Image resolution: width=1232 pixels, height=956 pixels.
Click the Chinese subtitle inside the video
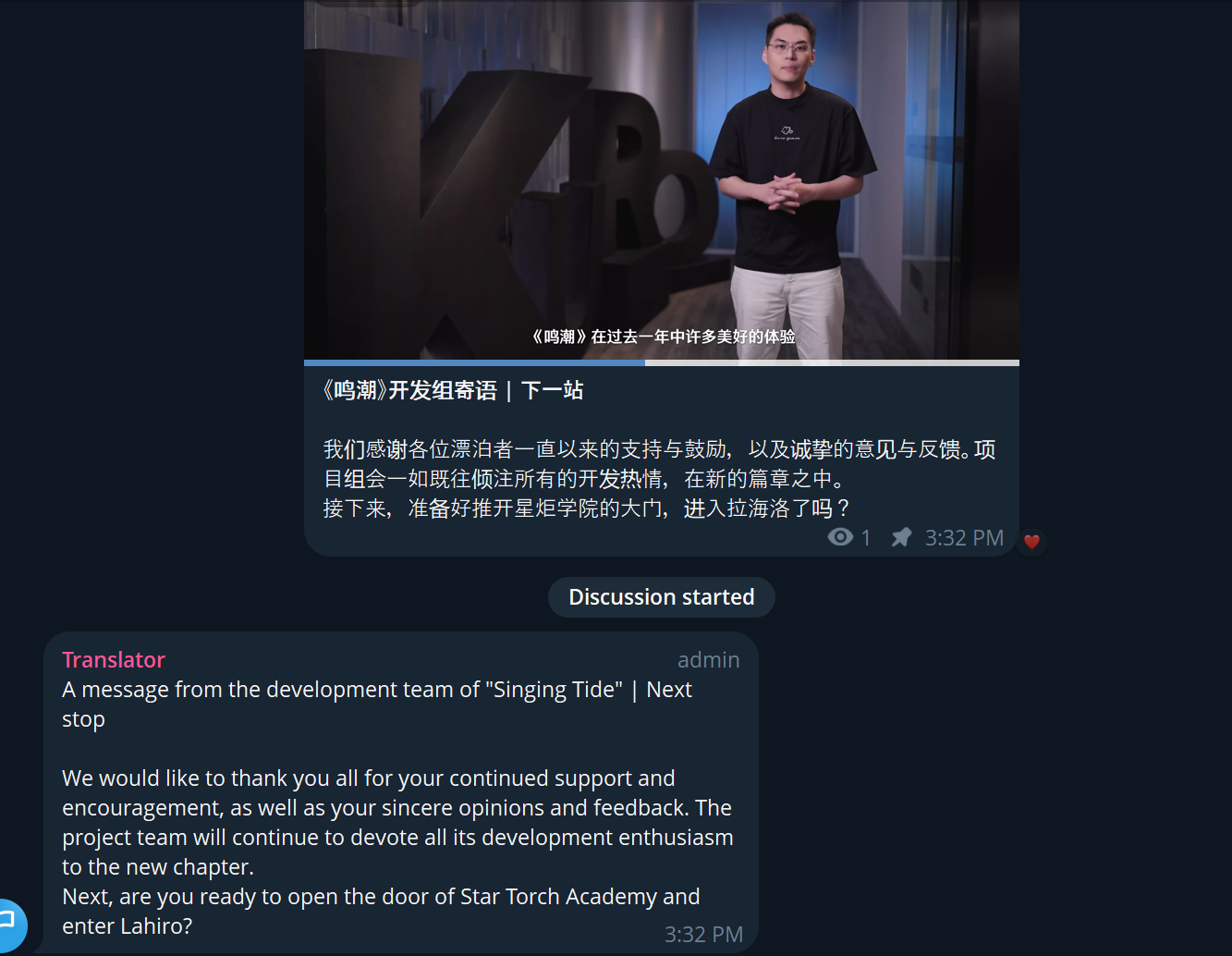[663, 337]
